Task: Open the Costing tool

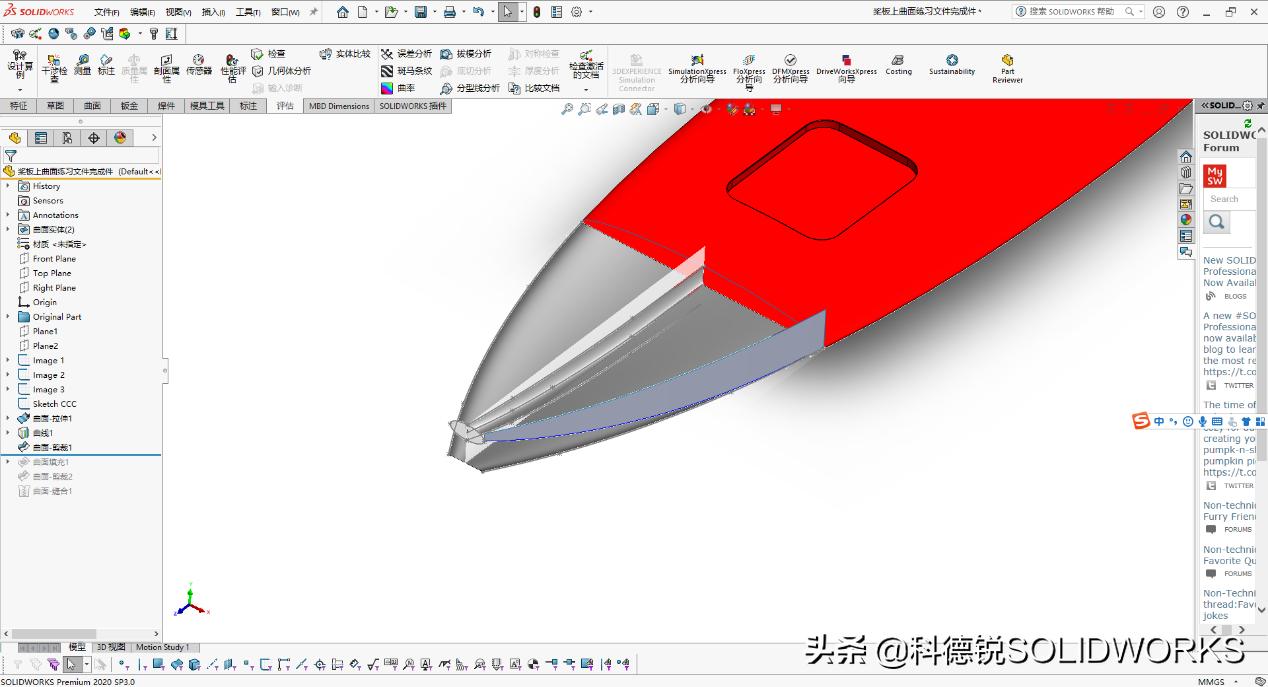Action: pos(898,65)
